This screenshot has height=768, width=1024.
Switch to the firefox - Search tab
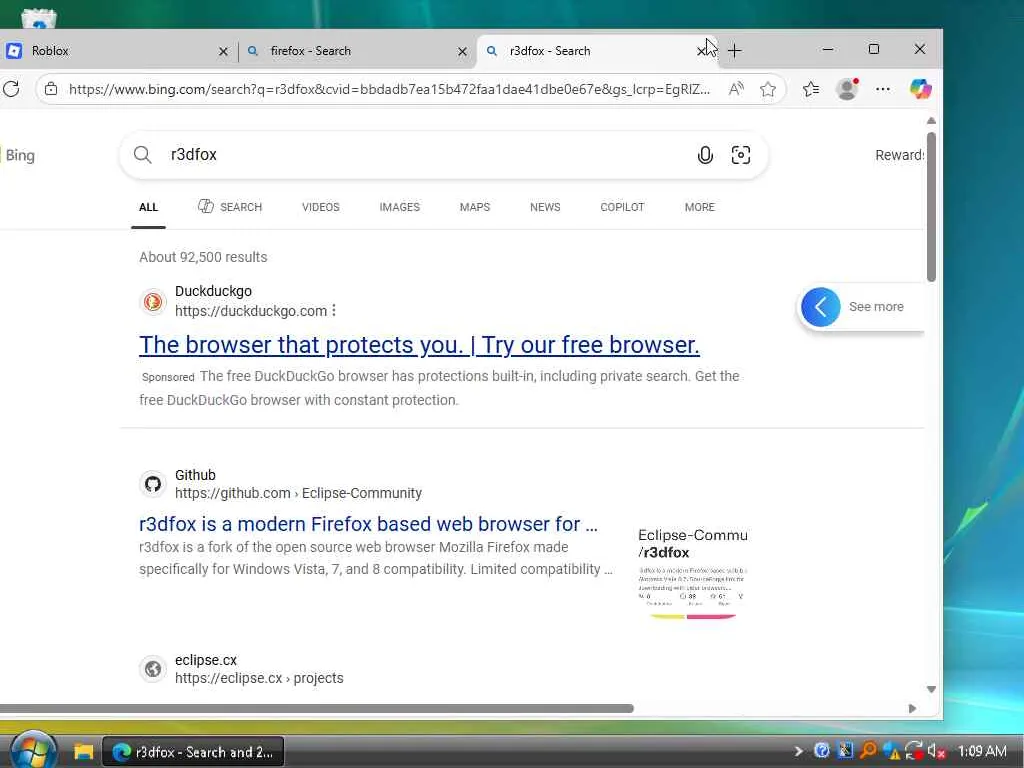click(356, 51)
